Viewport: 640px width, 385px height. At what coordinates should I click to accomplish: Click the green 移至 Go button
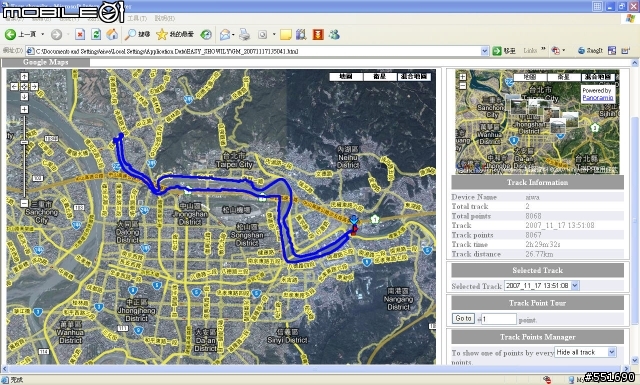tap(504, 51)
